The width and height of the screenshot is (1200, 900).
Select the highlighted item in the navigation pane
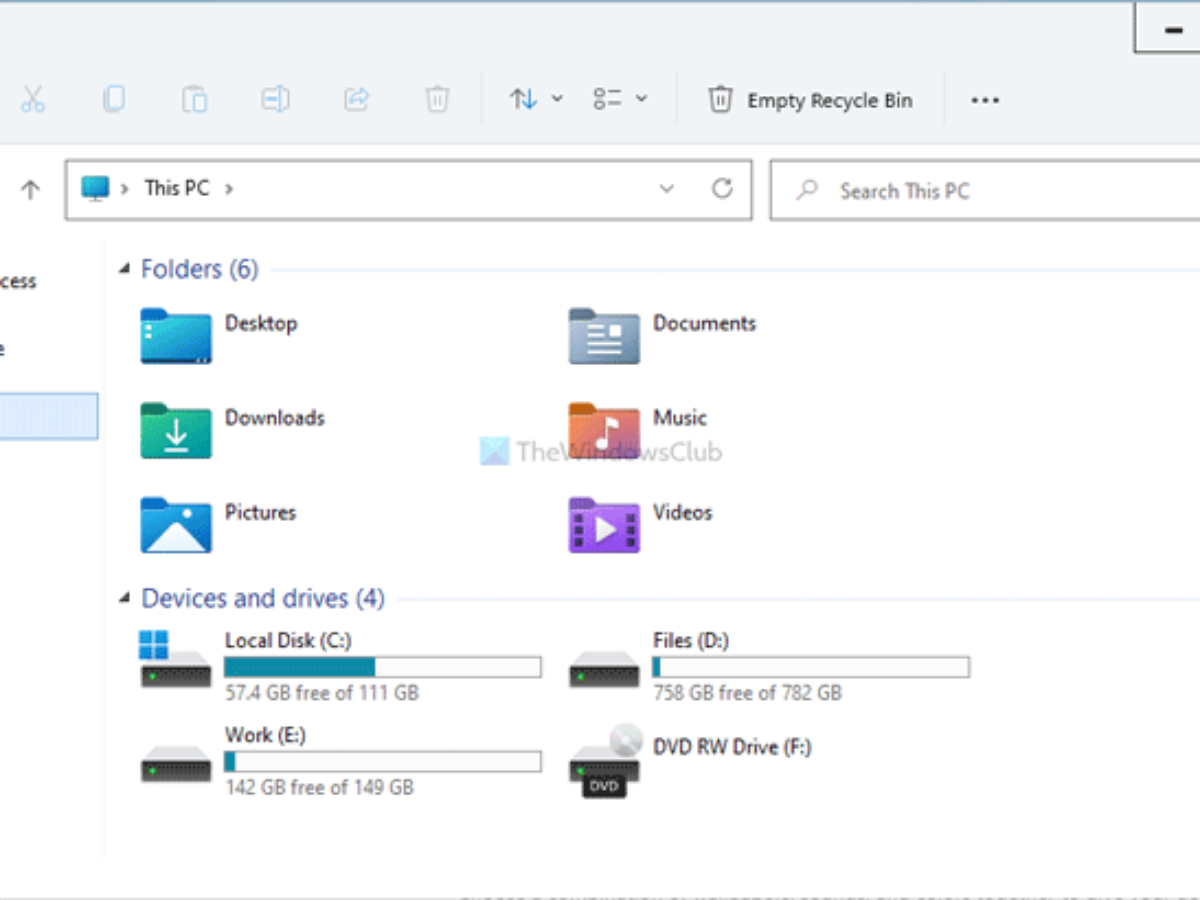tap(49, 416)
